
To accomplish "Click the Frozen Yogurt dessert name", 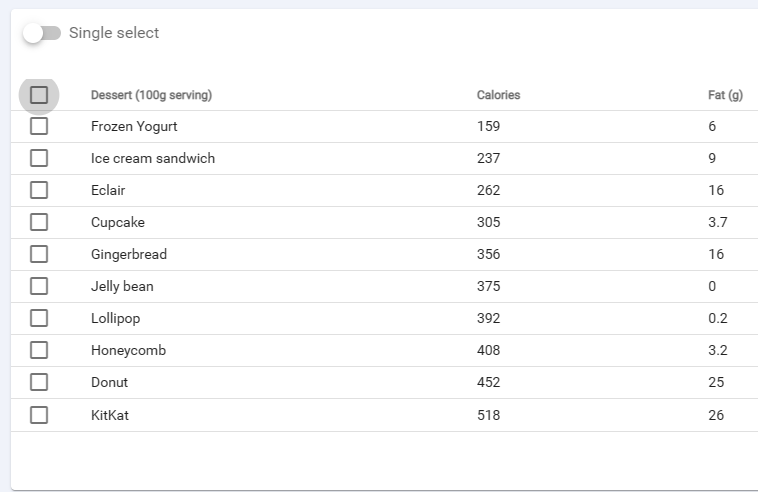I will (134, 126).
